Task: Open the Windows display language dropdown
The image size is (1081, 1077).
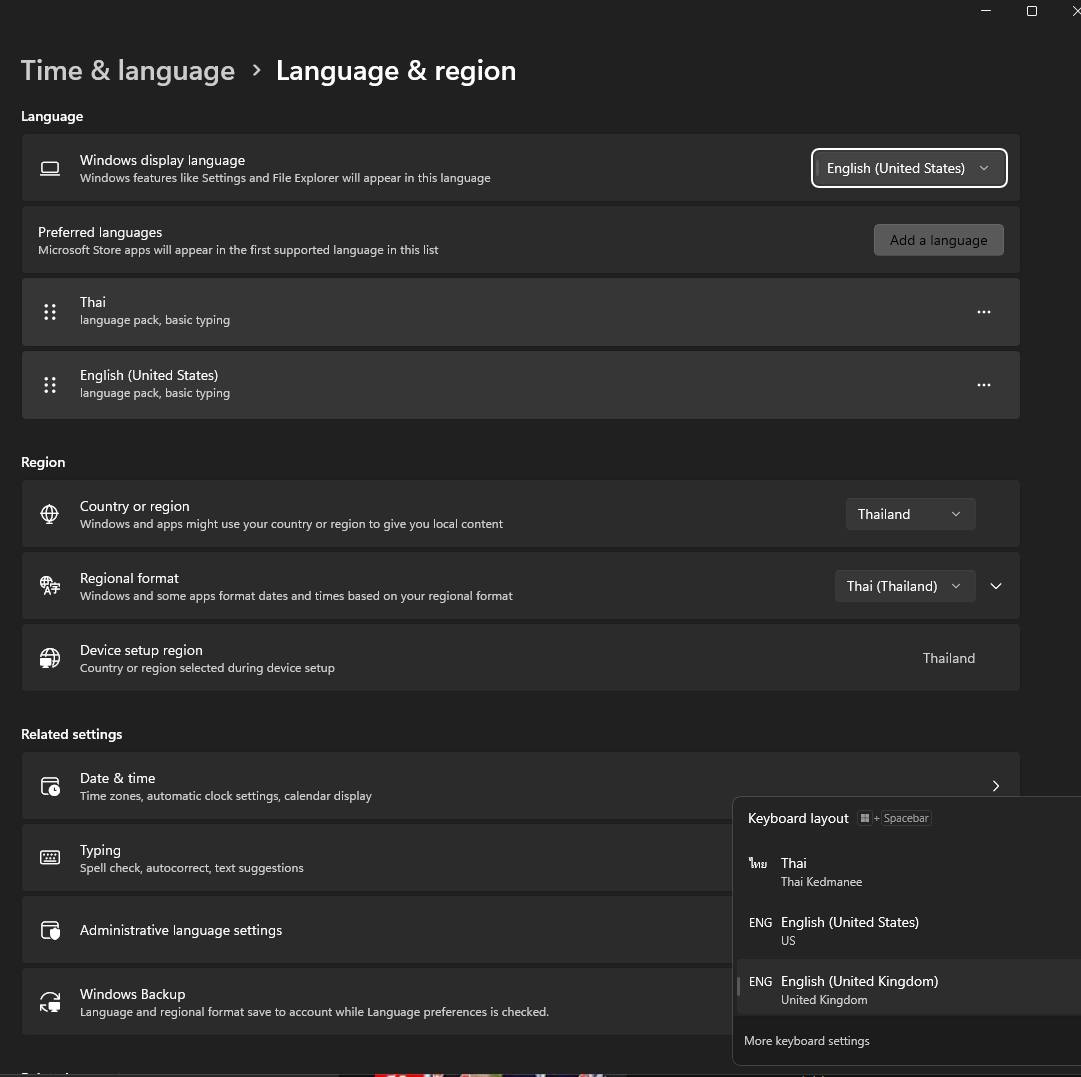Action: click(x=909, y=168)
